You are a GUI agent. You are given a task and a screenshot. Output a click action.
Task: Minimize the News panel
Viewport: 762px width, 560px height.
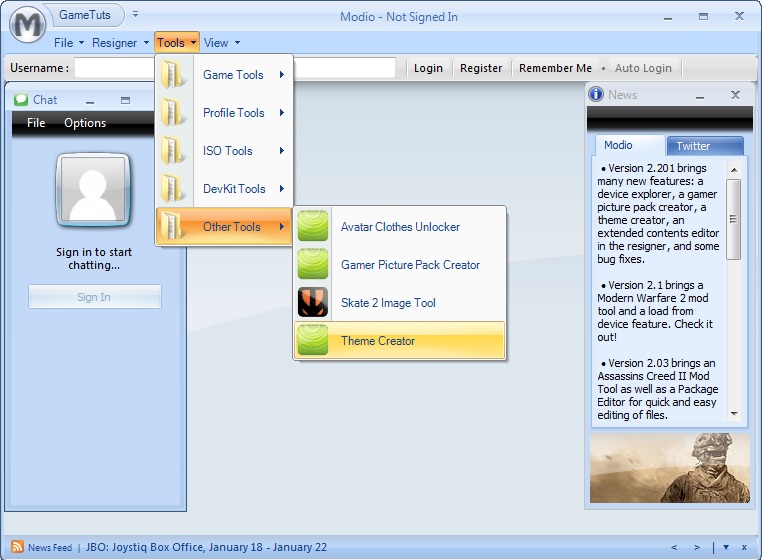coord(700,96)
